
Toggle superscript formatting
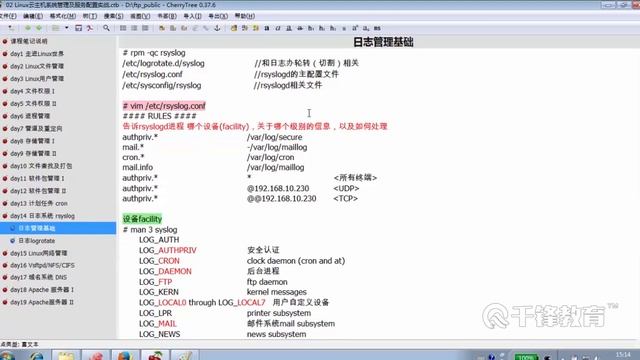click(355, 28)
